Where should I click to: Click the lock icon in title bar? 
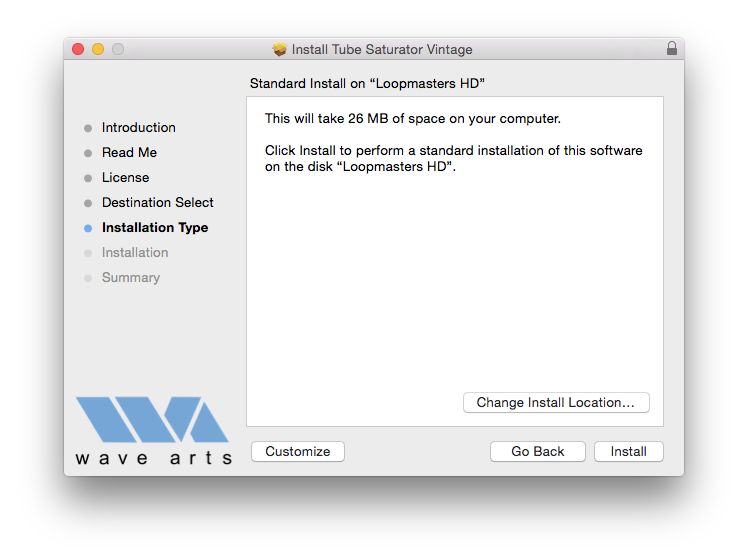pos(672,49)
